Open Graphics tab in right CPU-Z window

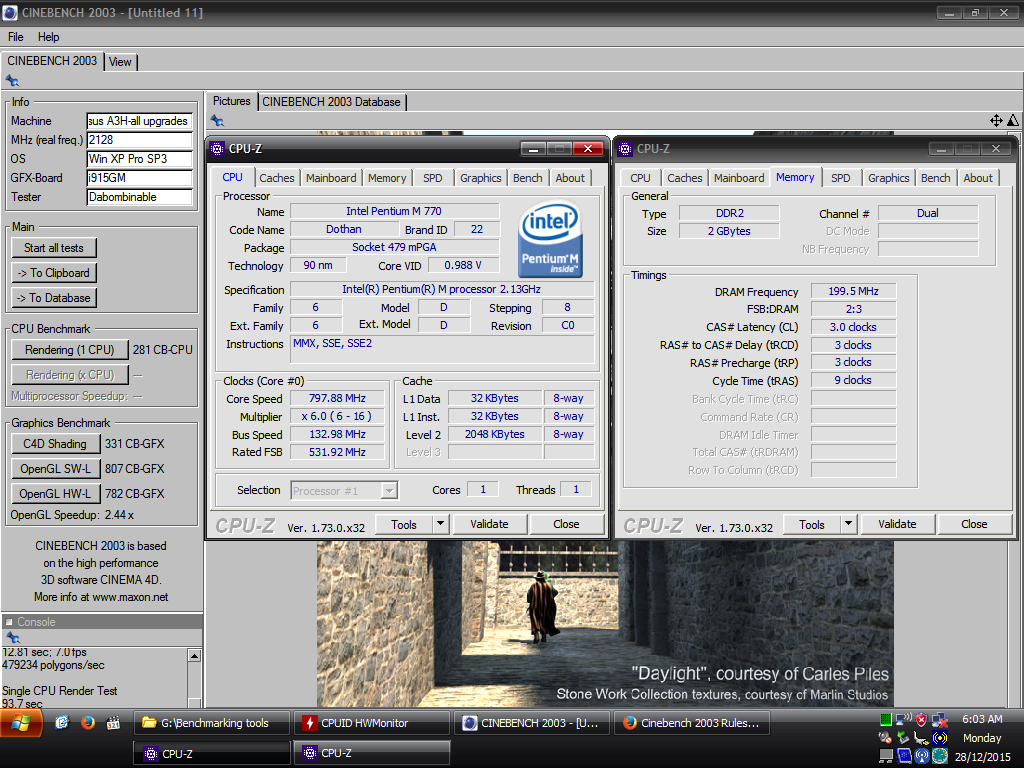coord(889,178)
